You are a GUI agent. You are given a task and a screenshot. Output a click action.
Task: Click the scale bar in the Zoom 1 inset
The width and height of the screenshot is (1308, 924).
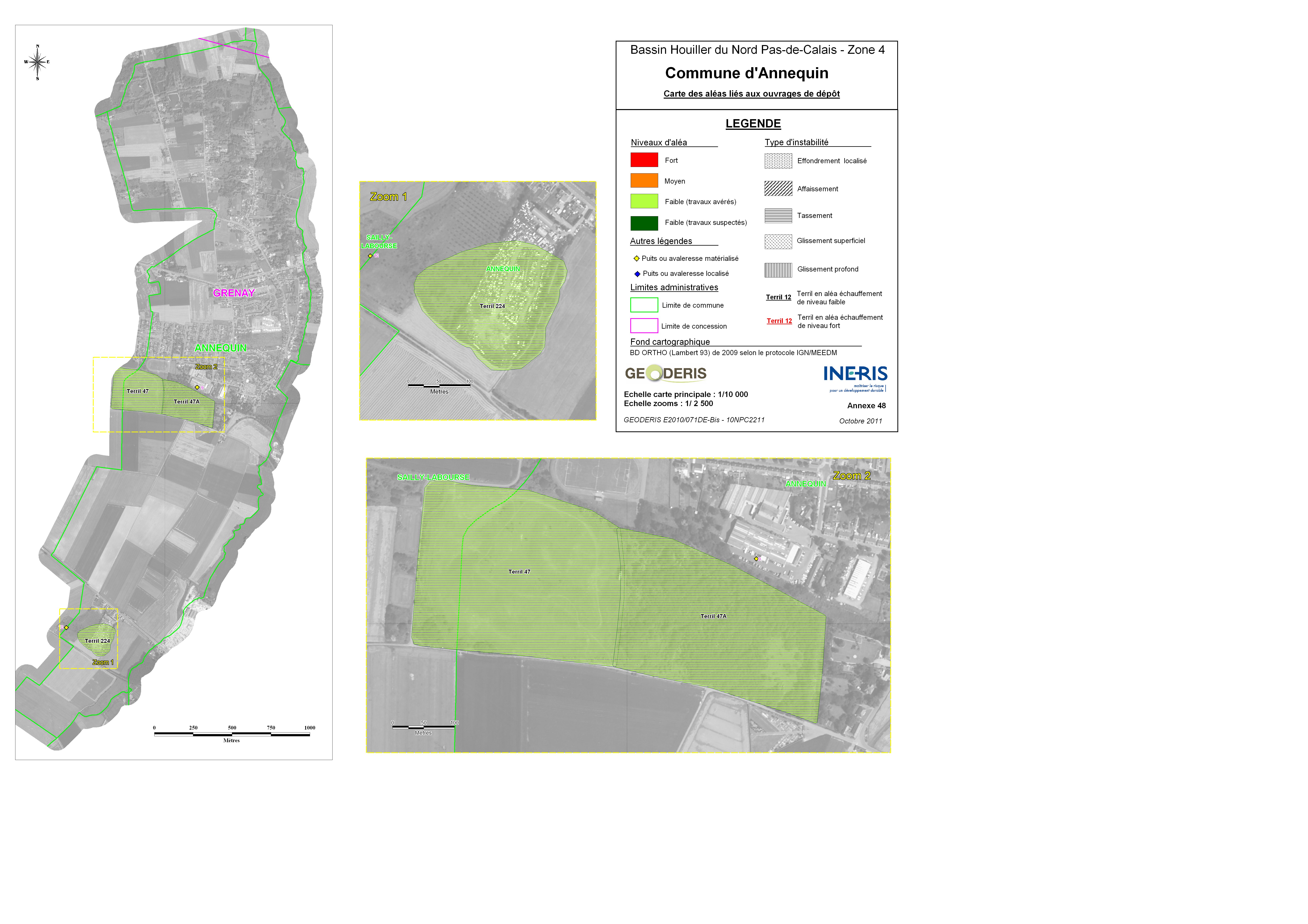pos(439,386)
